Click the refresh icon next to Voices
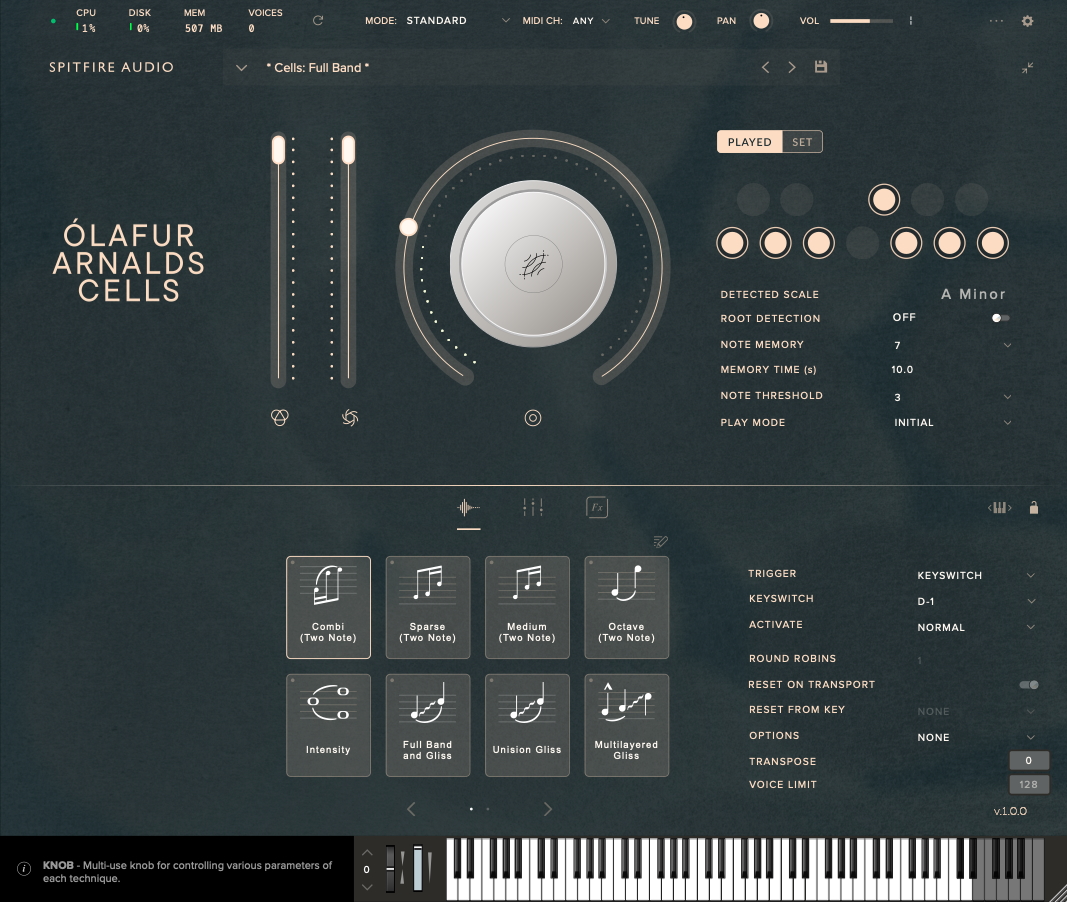 318,21
